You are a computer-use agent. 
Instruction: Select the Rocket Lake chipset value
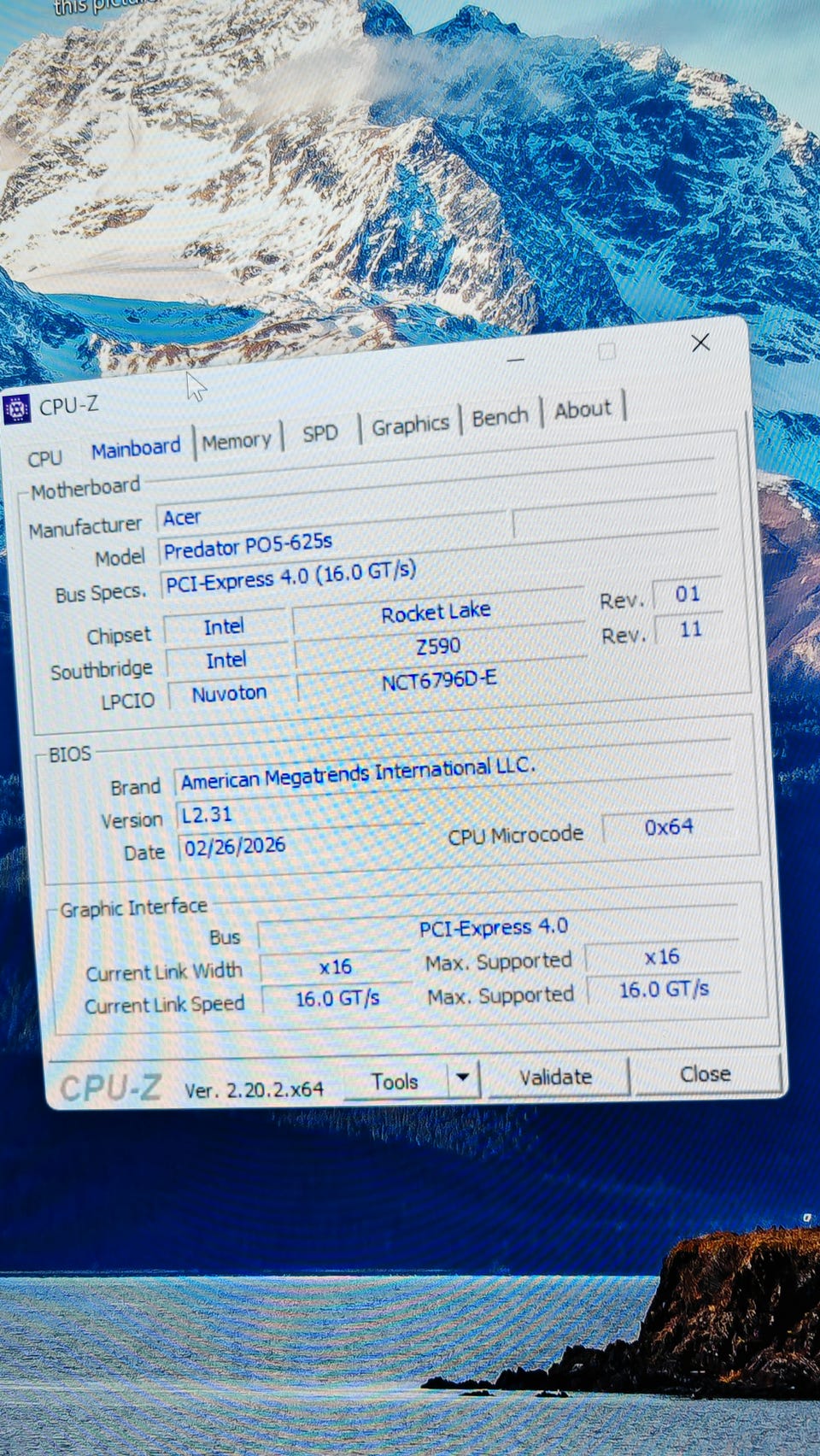pos(436,613)
